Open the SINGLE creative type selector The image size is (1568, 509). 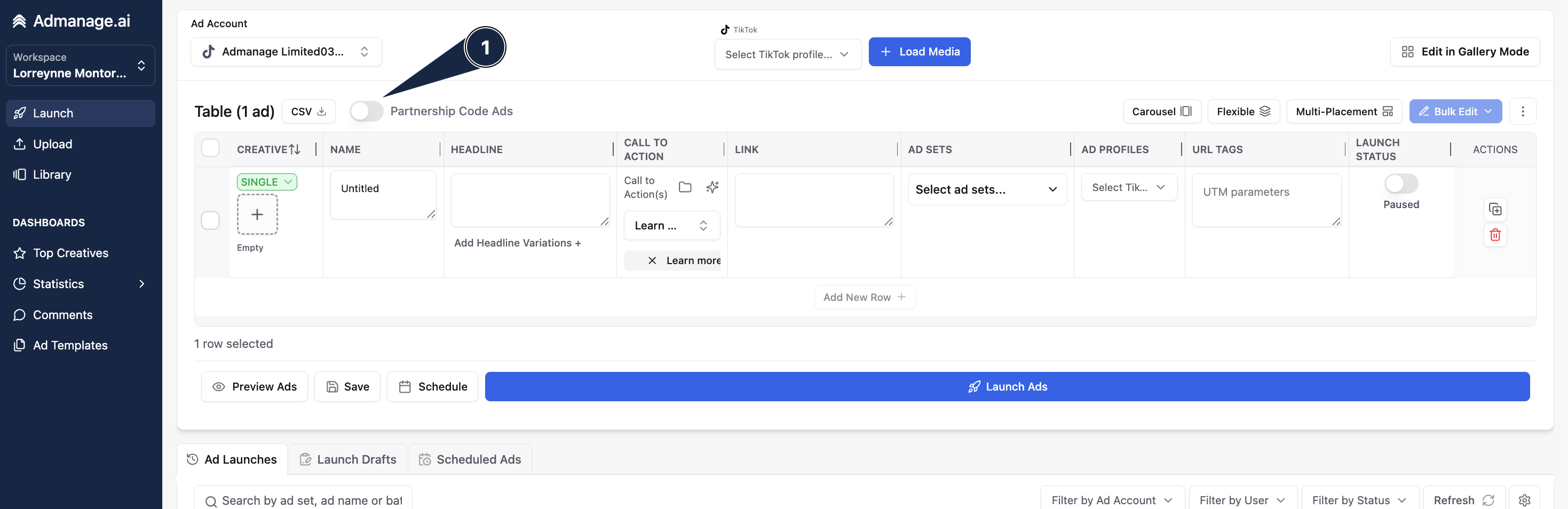[x=267, y=182]
